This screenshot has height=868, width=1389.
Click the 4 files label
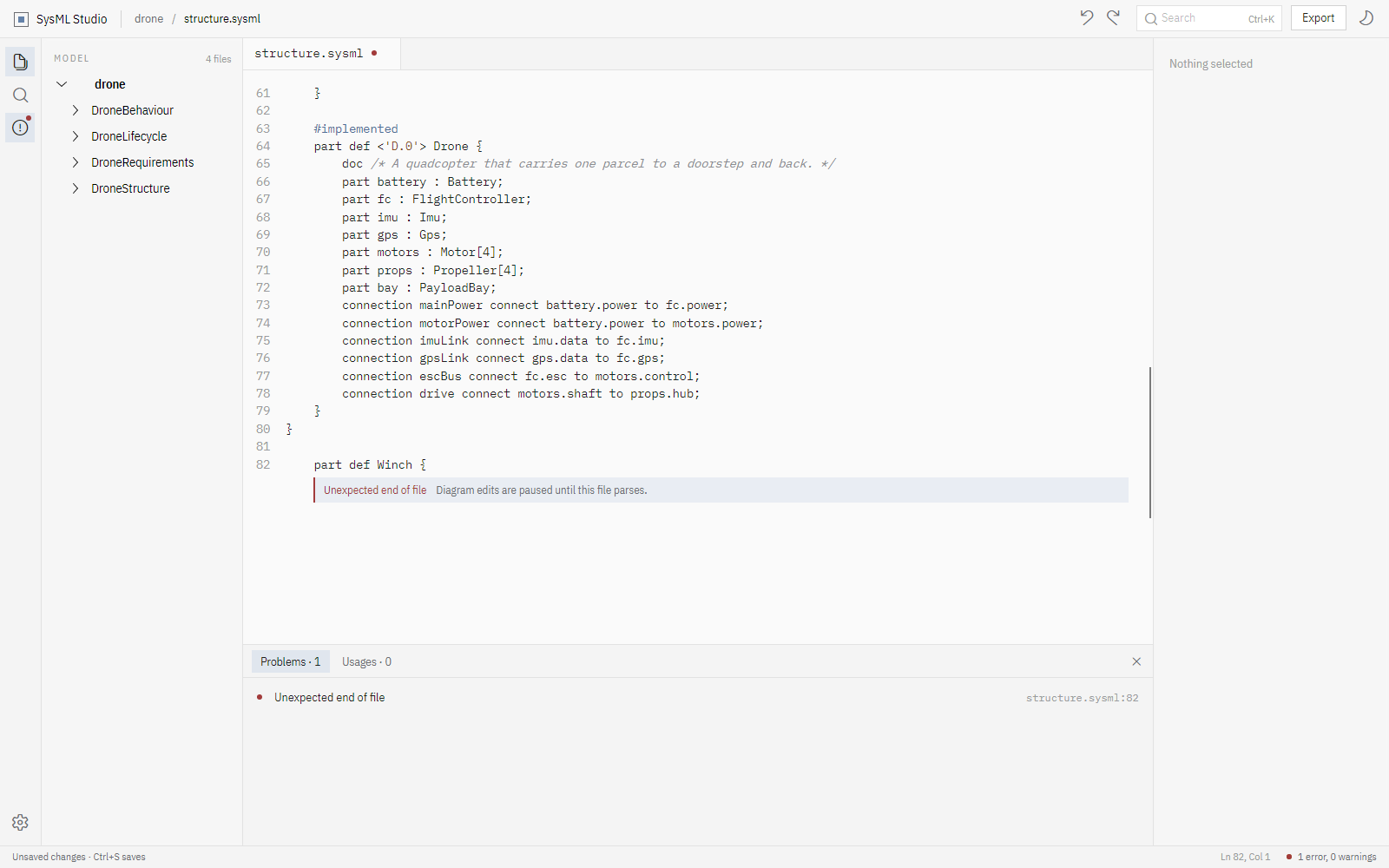(219, 59)
